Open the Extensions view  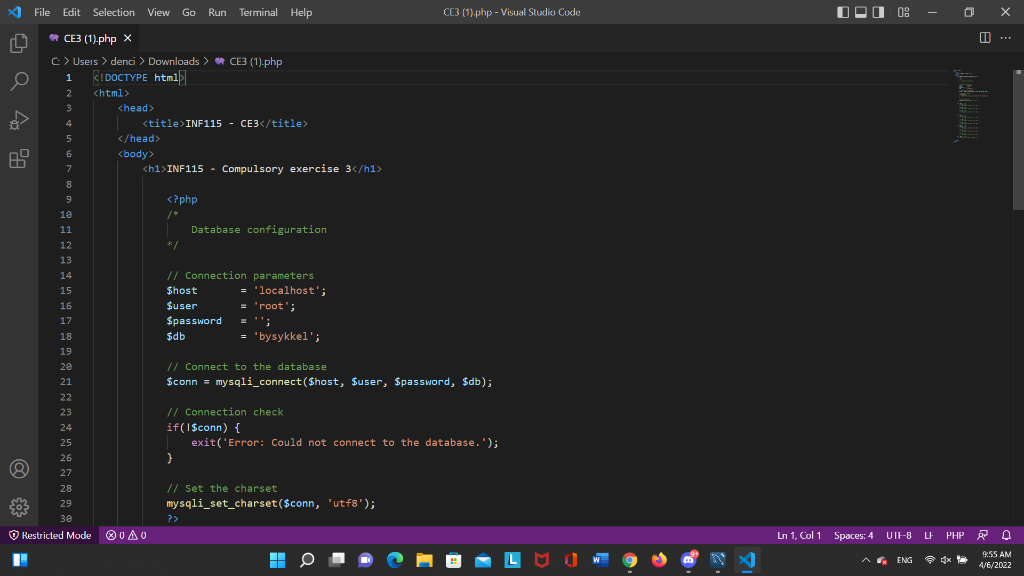[x=19, y=159]
